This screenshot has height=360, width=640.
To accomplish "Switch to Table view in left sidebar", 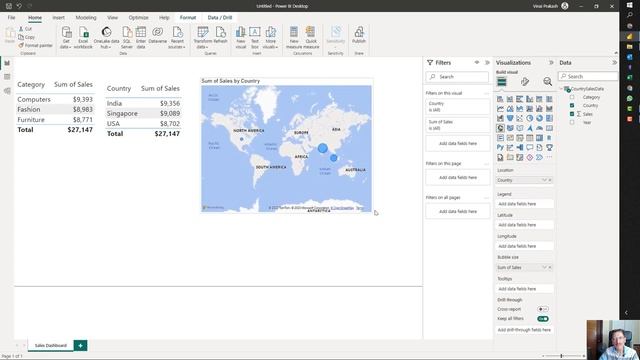I will click(x=7, y=77).
